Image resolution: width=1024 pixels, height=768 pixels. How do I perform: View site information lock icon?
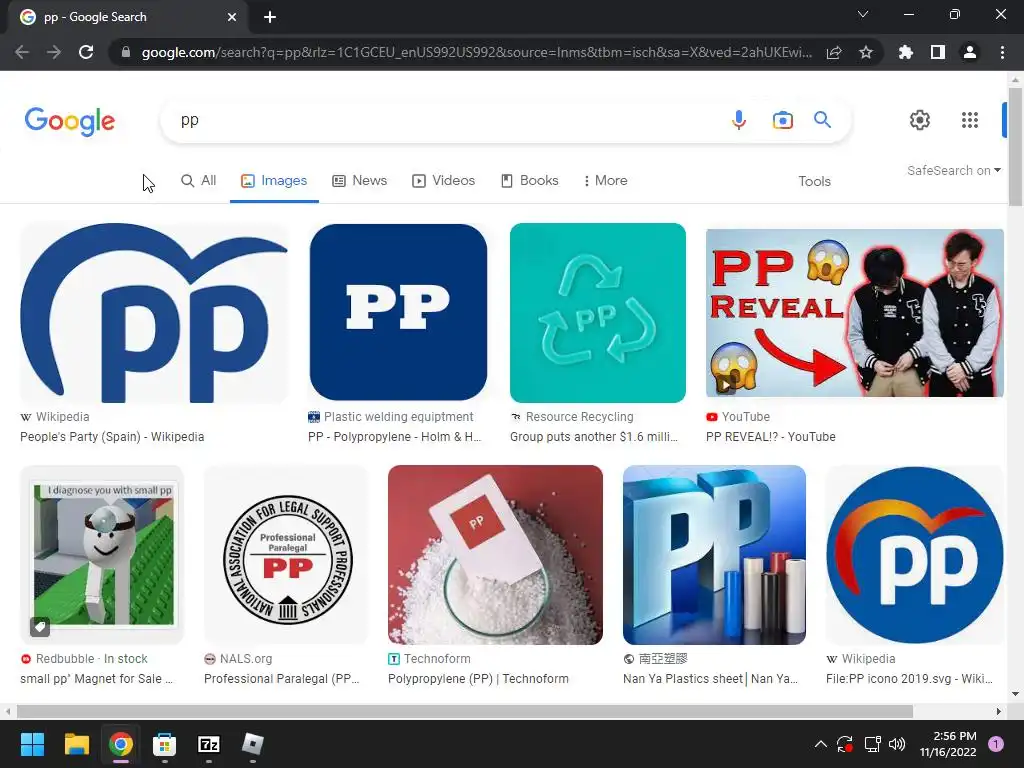[x=126, y=52]
